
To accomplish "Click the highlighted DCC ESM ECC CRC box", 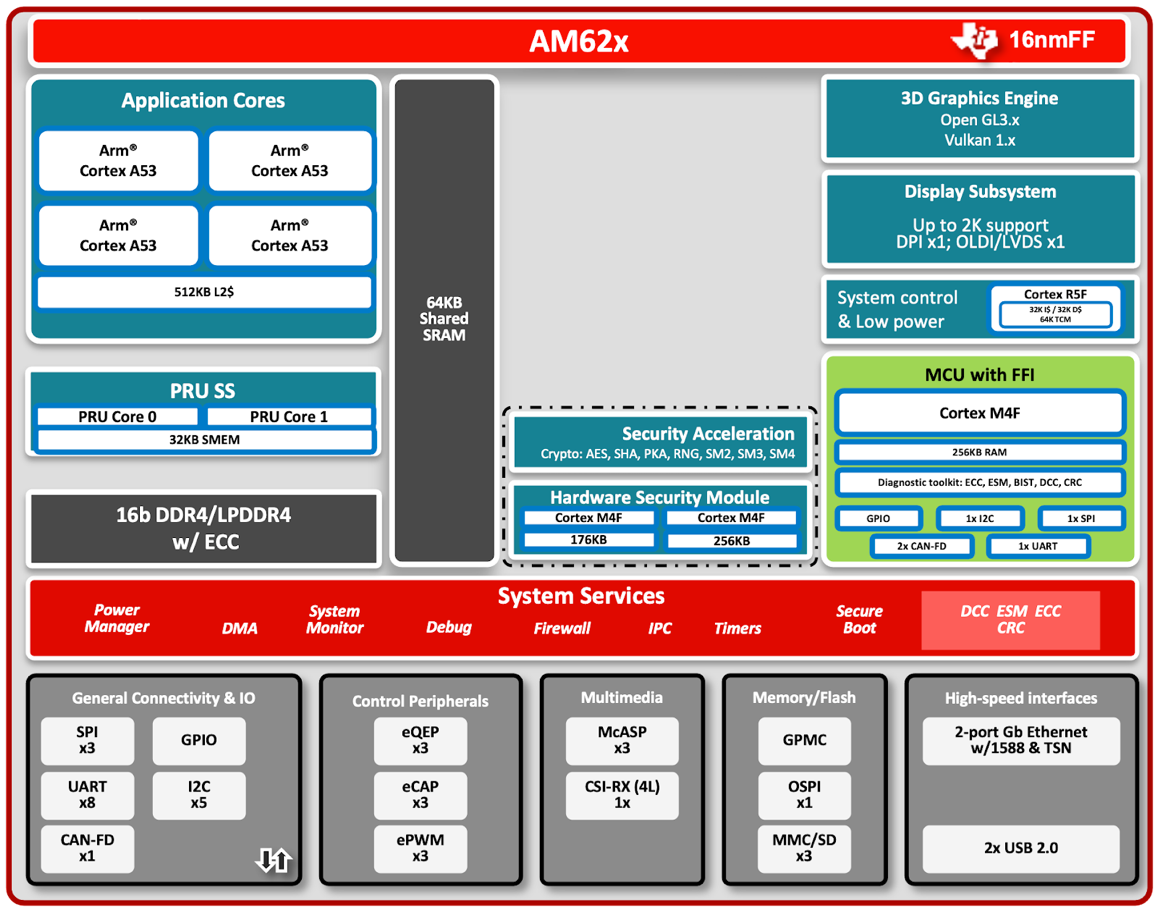I will (1010, 620).
